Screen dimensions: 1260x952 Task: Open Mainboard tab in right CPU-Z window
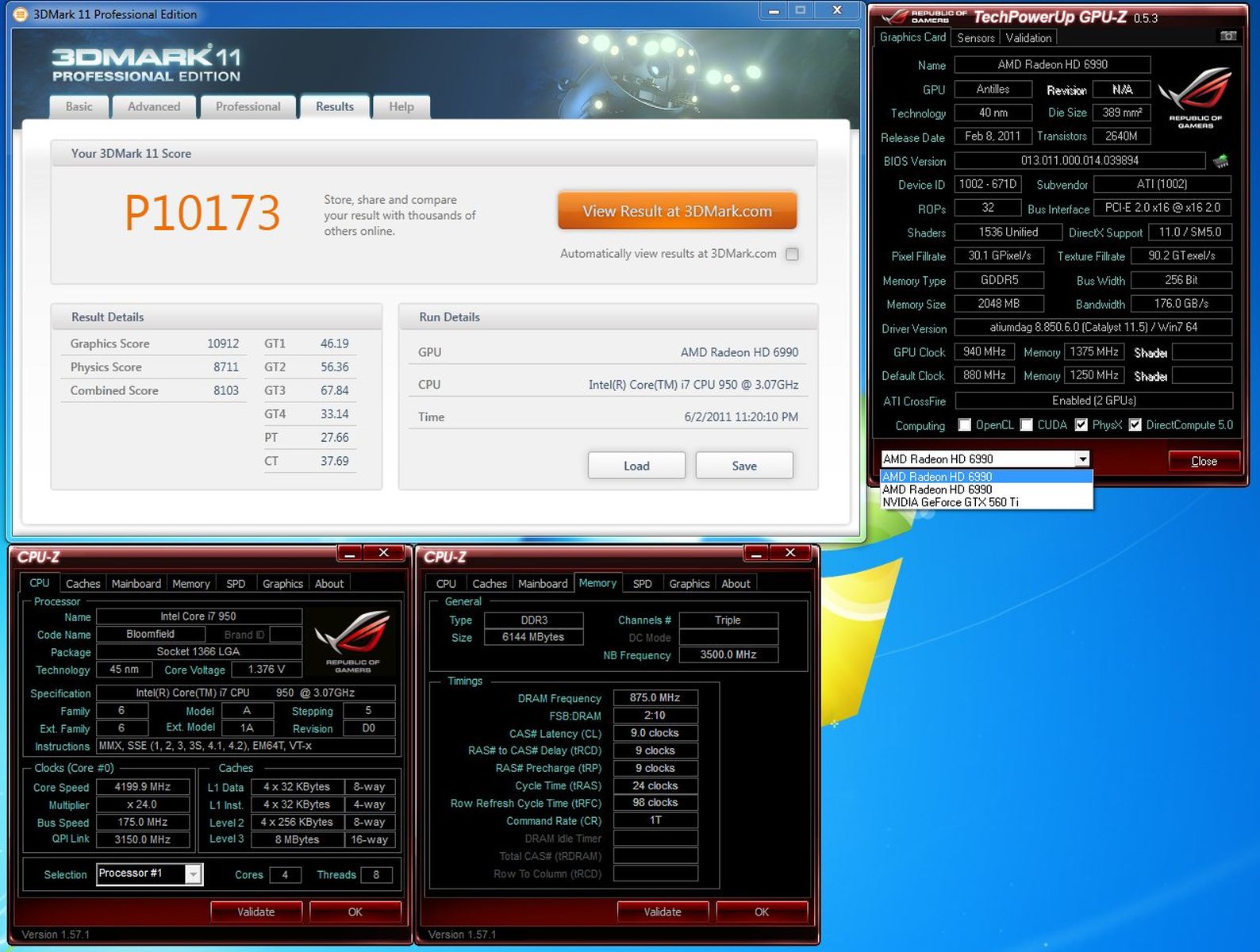[543, 584]
